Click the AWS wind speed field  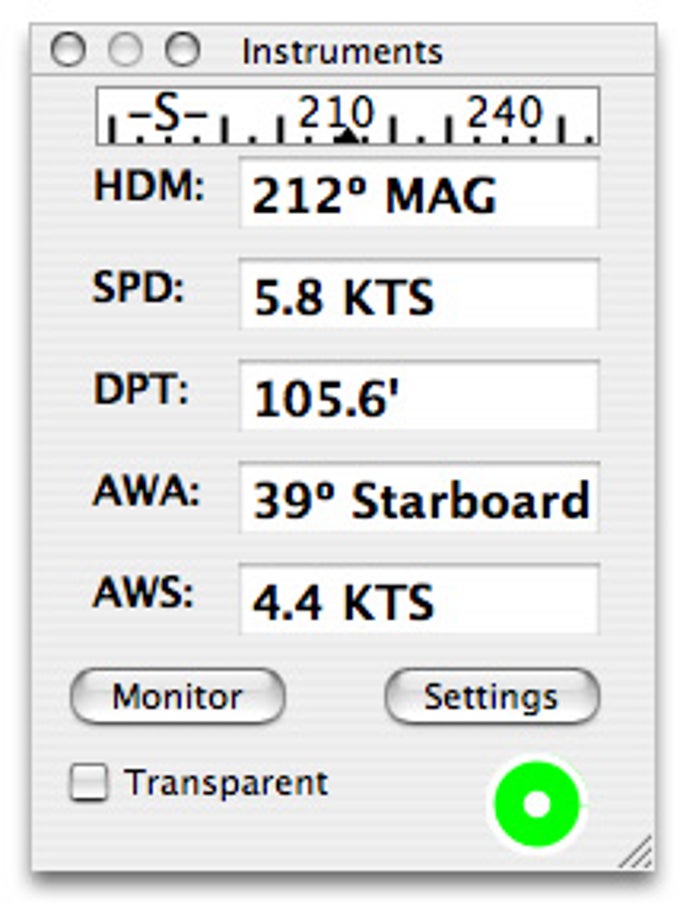[419, 600]
